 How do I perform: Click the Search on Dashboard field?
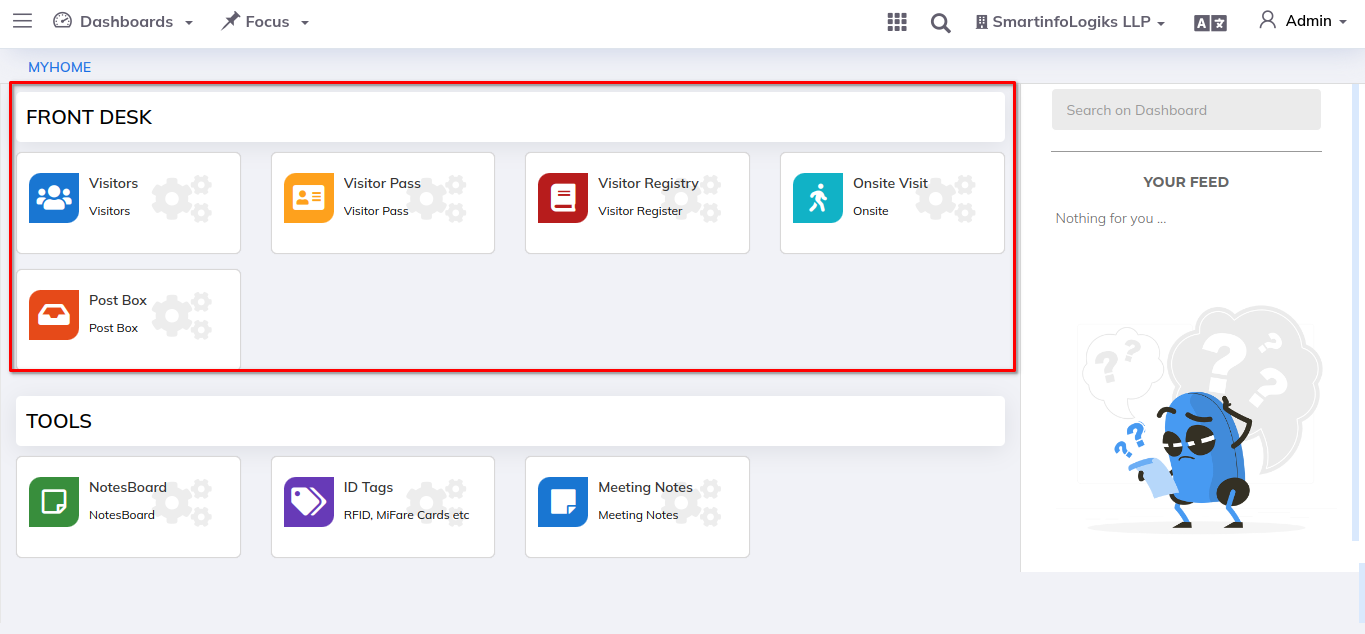1185,109
